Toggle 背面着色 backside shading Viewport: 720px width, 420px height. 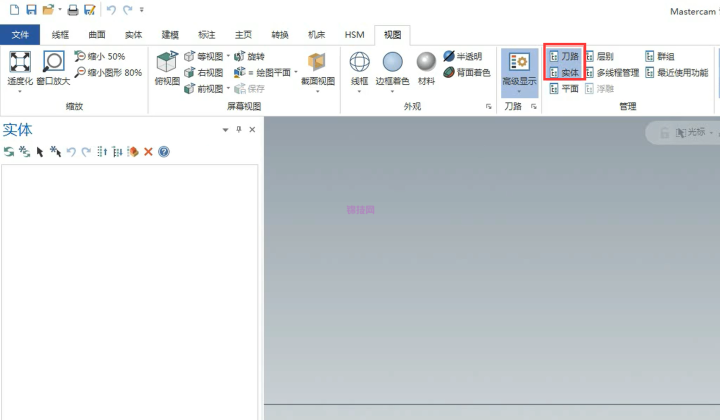(467, 73)
